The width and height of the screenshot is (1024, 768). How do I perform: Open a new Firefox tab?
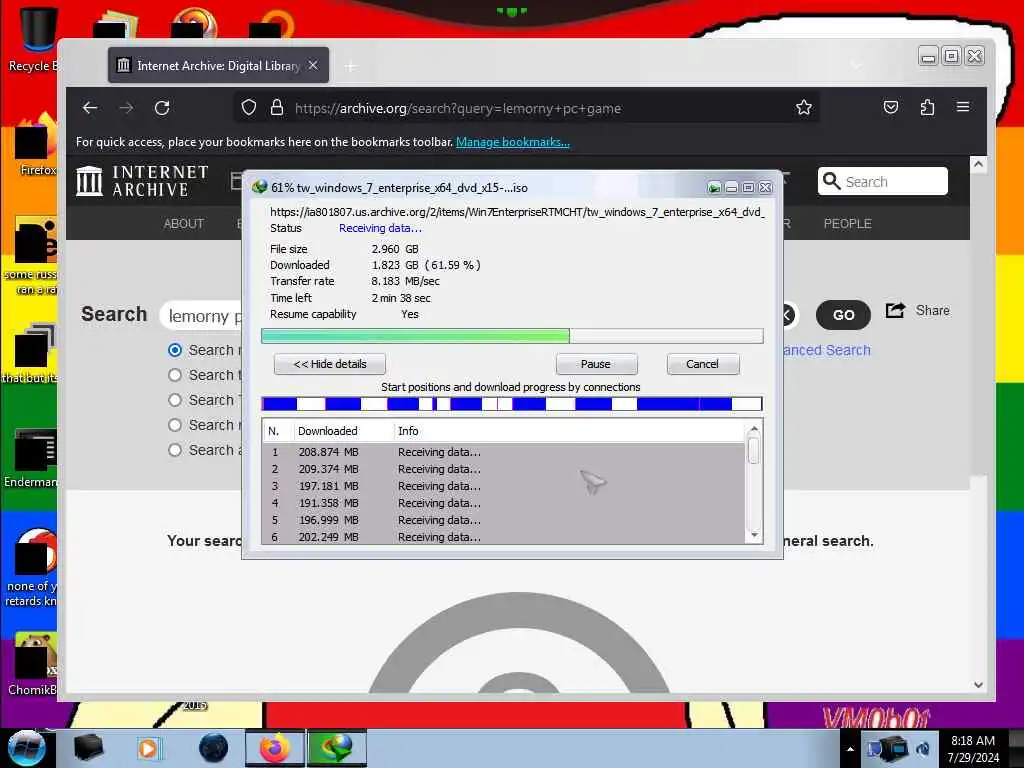[x=351, y=66]
